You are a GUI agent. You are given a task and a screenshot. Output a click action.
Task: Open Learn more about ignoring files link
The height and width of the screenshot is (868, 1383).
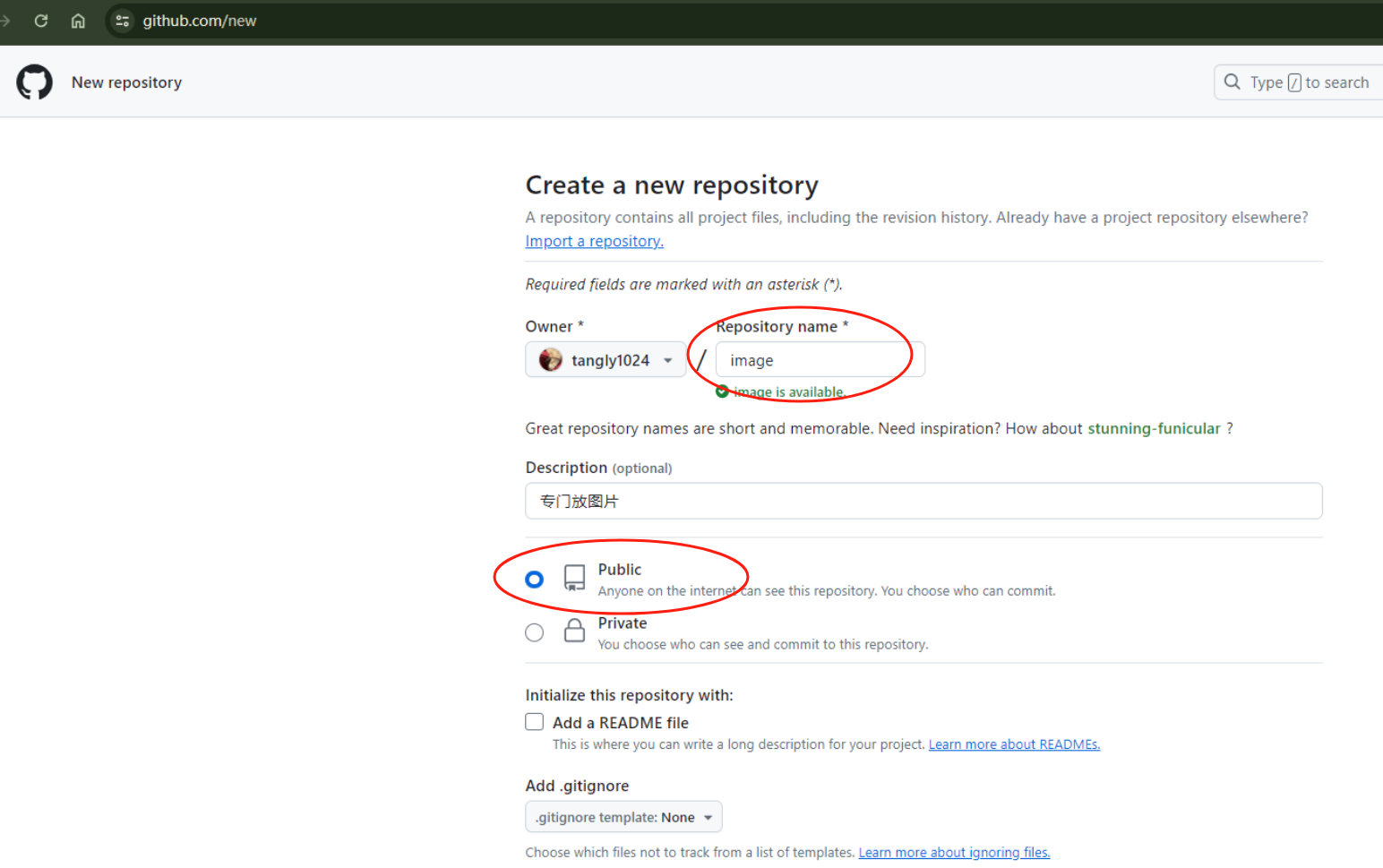tap(954, 853)
